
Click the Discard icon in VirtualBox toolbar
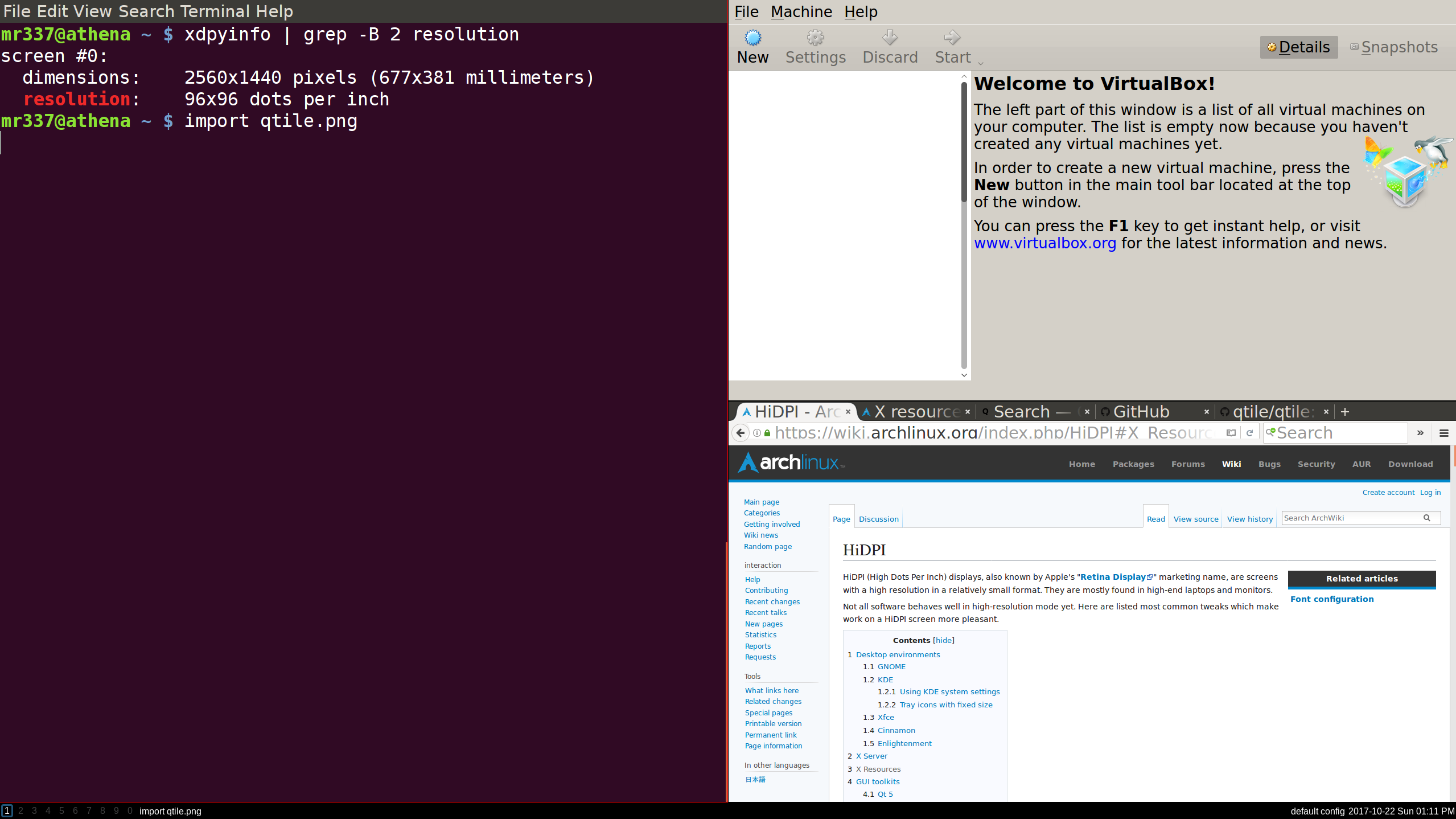tap(890, 46)
